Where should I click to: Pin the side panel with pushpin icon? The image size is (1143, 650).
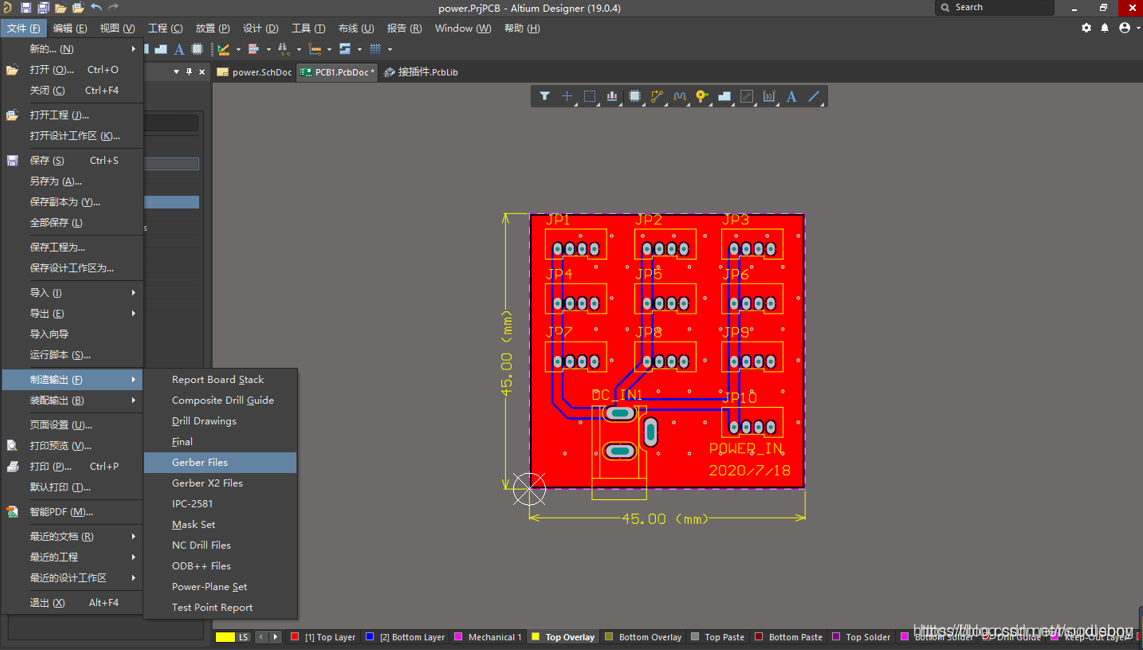pos(190,71)
